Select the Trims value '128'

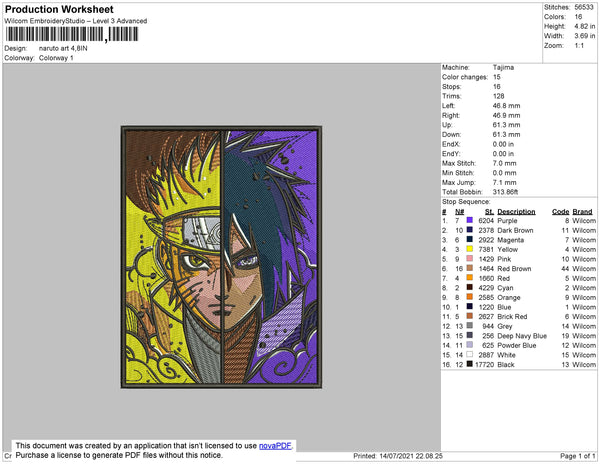pos(499,96)
